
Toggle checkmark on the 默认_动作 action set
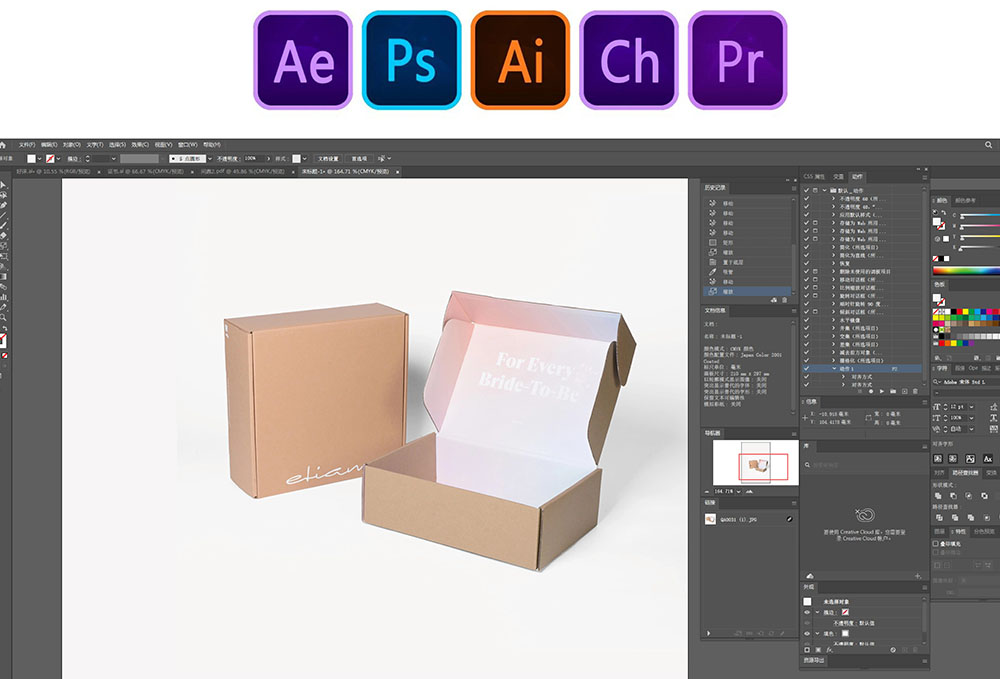pos(807,191)
